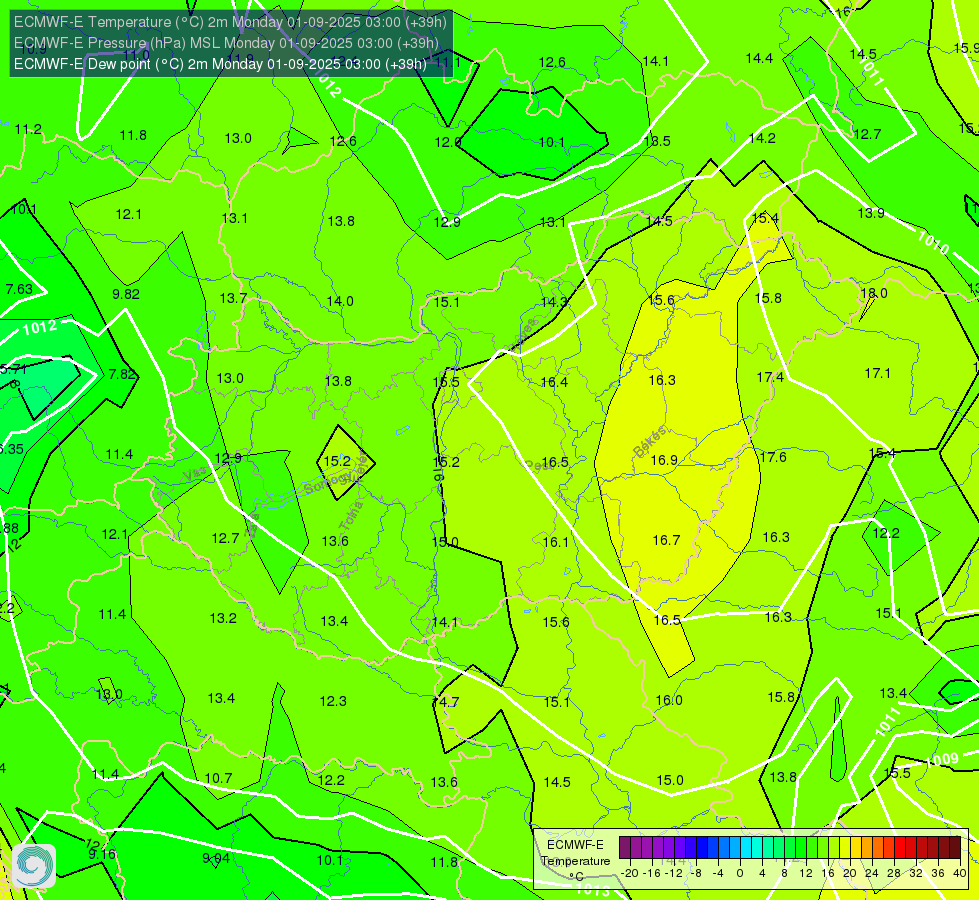
Task: Click the 11.2 temperature value
Action: [x=28, y=129]
